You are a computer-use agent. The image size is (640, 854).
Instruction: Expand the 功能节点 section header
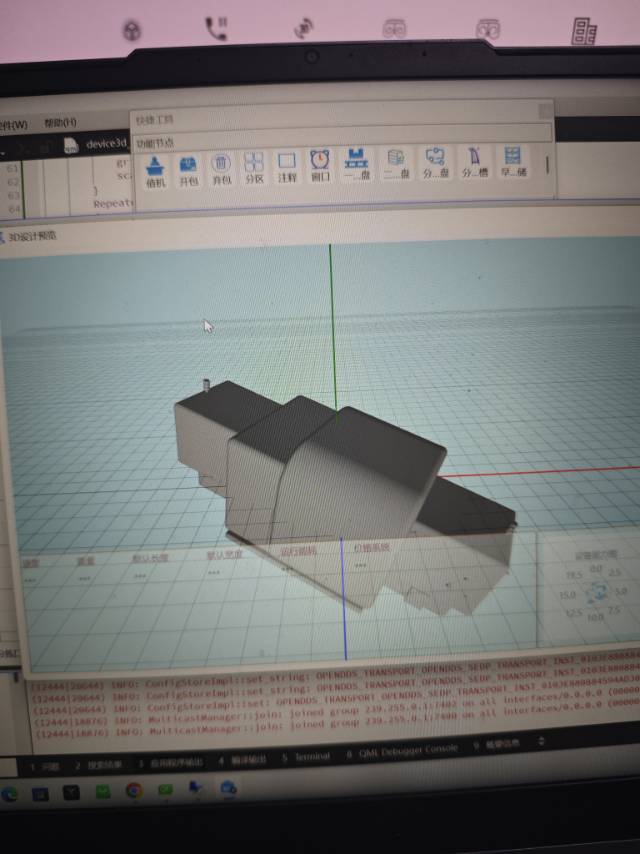pyautogui.click(x=155, y=142)
